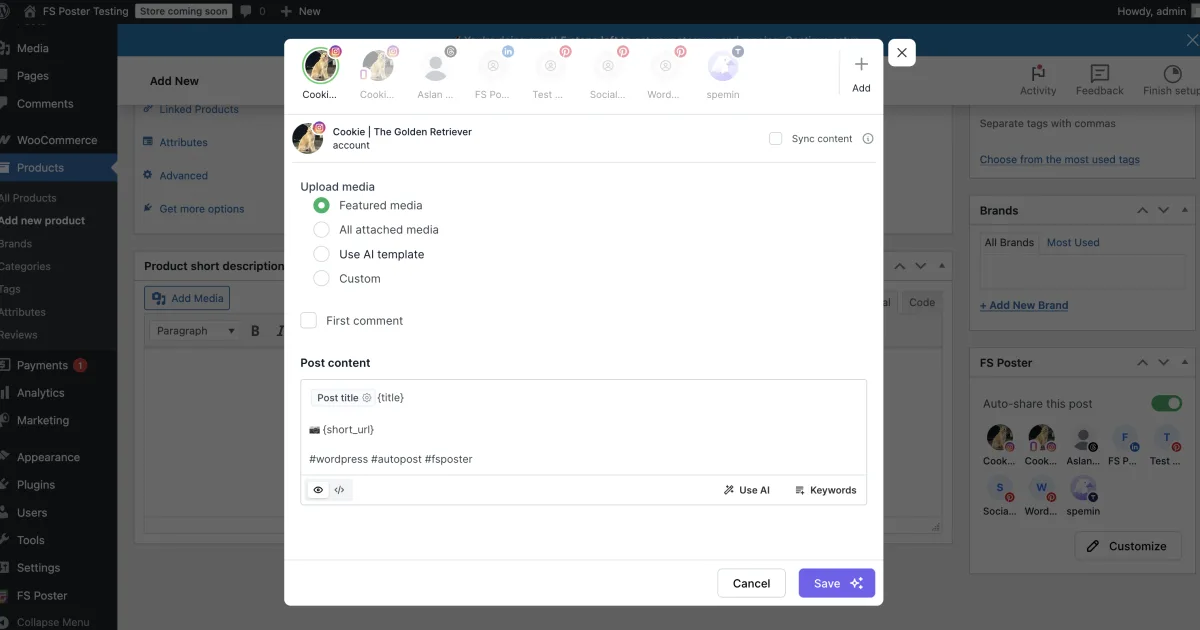This screenshot has height=630, width=1200.
Task: Click the + Add New Brand link
Action: point(1024,305)
